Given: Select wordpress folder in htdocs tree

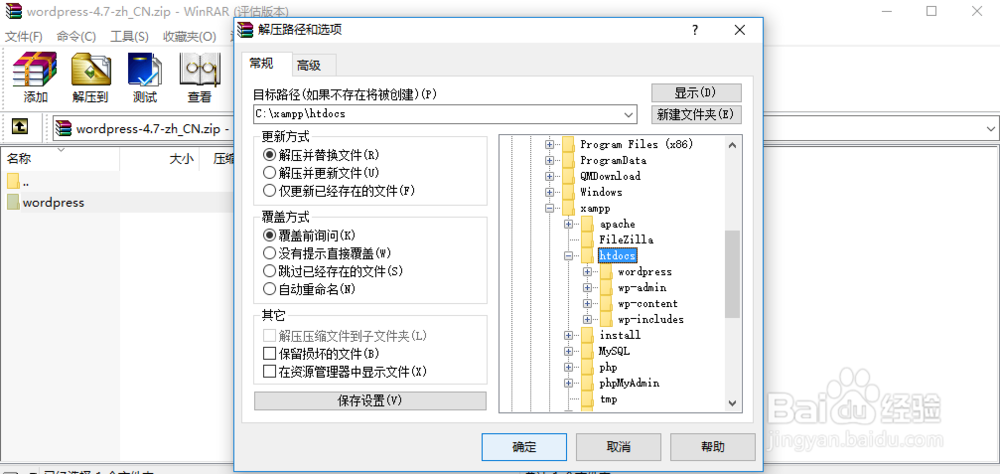Looking at the screenshot, I should click(645, 272).
